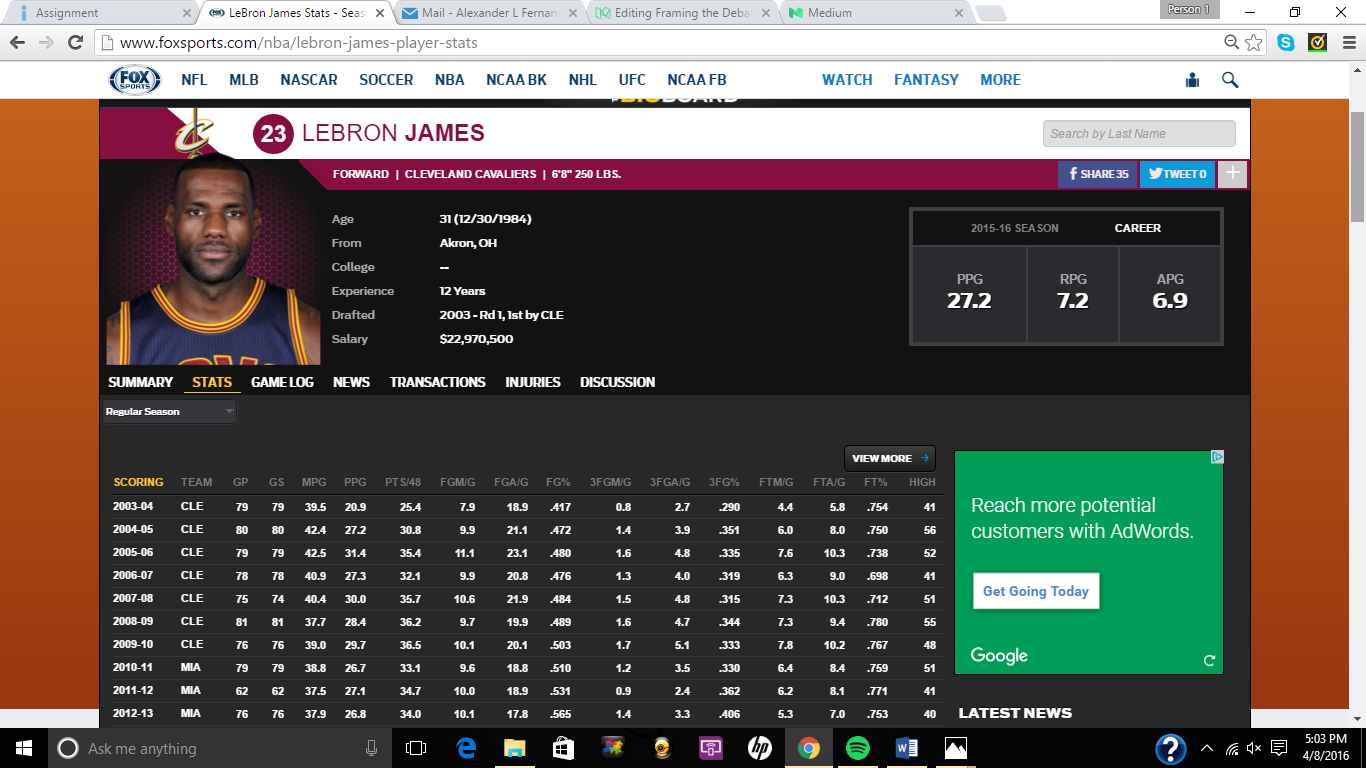Image resolution: width=1366 pixels, height=768 pixels.
Task: Click the Cleveland Cavaliers team logo
Action: point(194,134)
